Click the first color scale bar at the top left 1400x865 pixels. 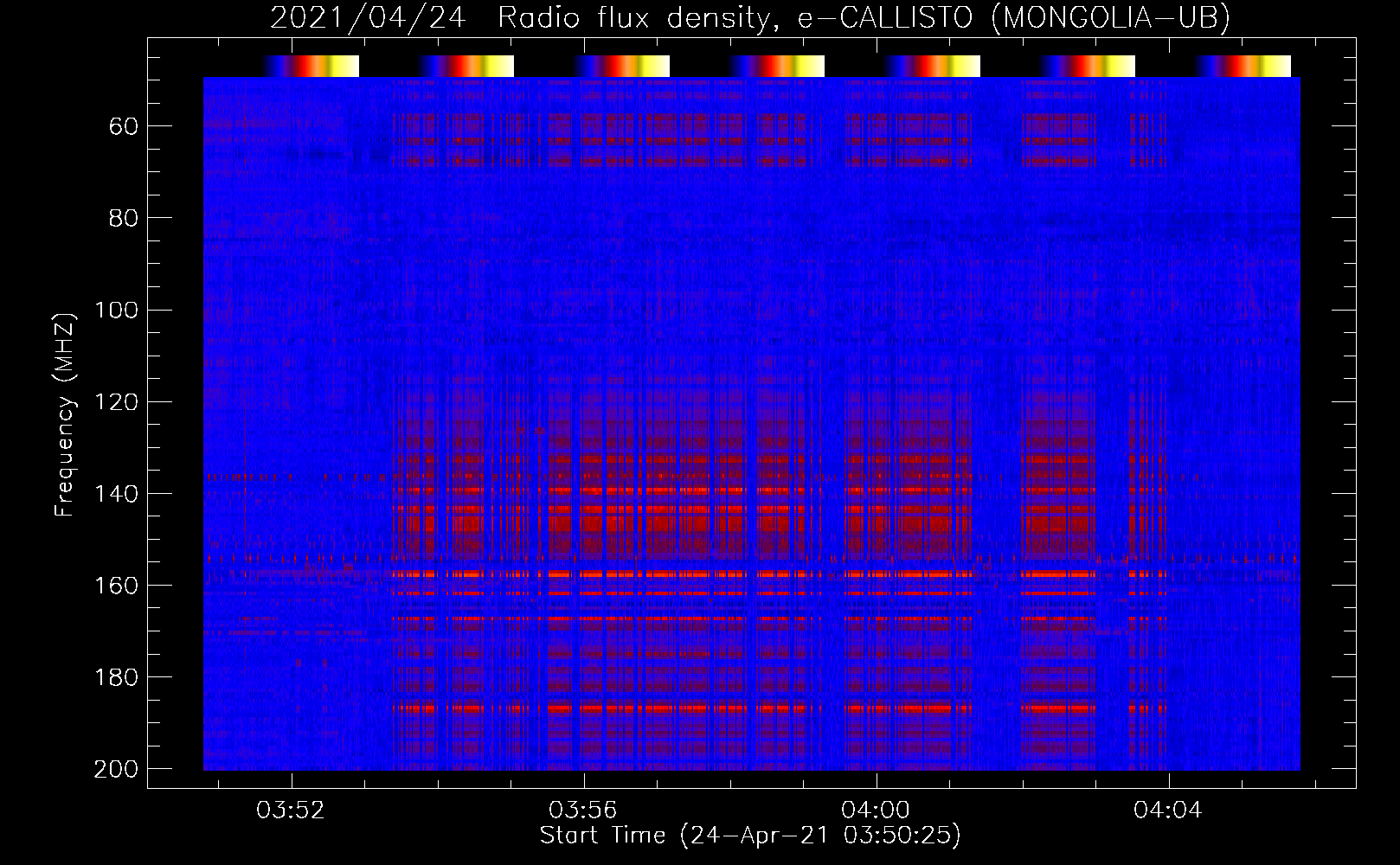point(311,66)
